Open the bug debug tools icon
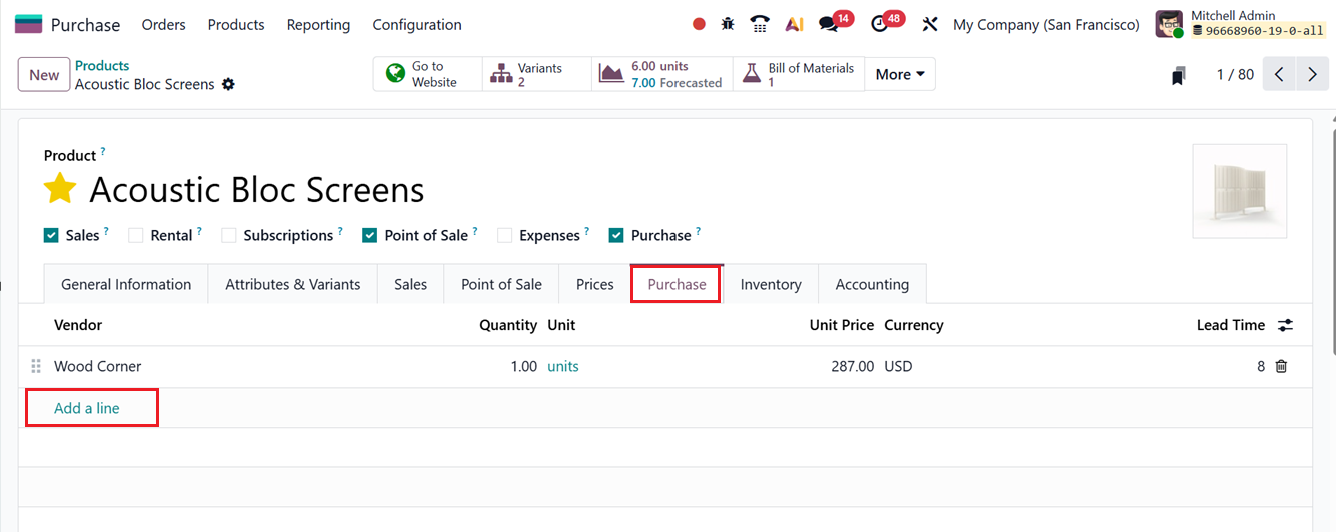This screenshot has width=1336, height=532. [728, 24]
